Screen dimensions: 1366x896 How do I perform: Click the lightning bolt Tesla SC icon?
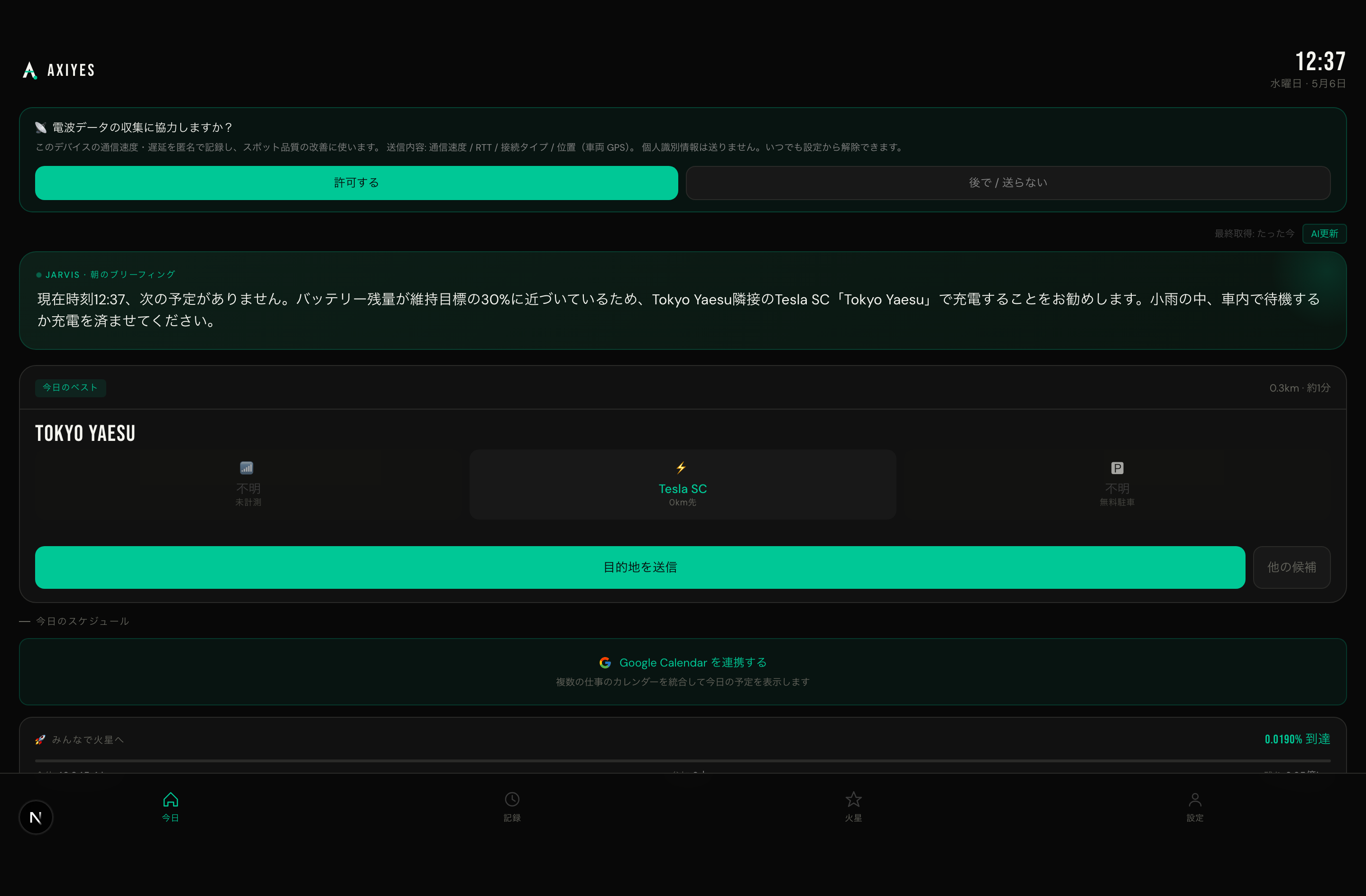(681, 468)
